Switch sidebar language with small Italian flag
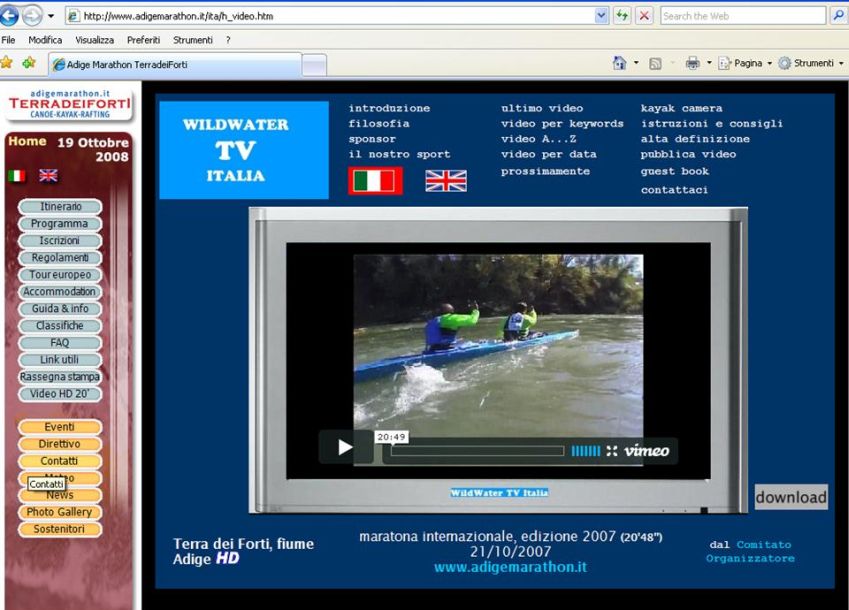The height and width of the screenshot is (610, 849). pyautogui.click(x=17, y=176)
